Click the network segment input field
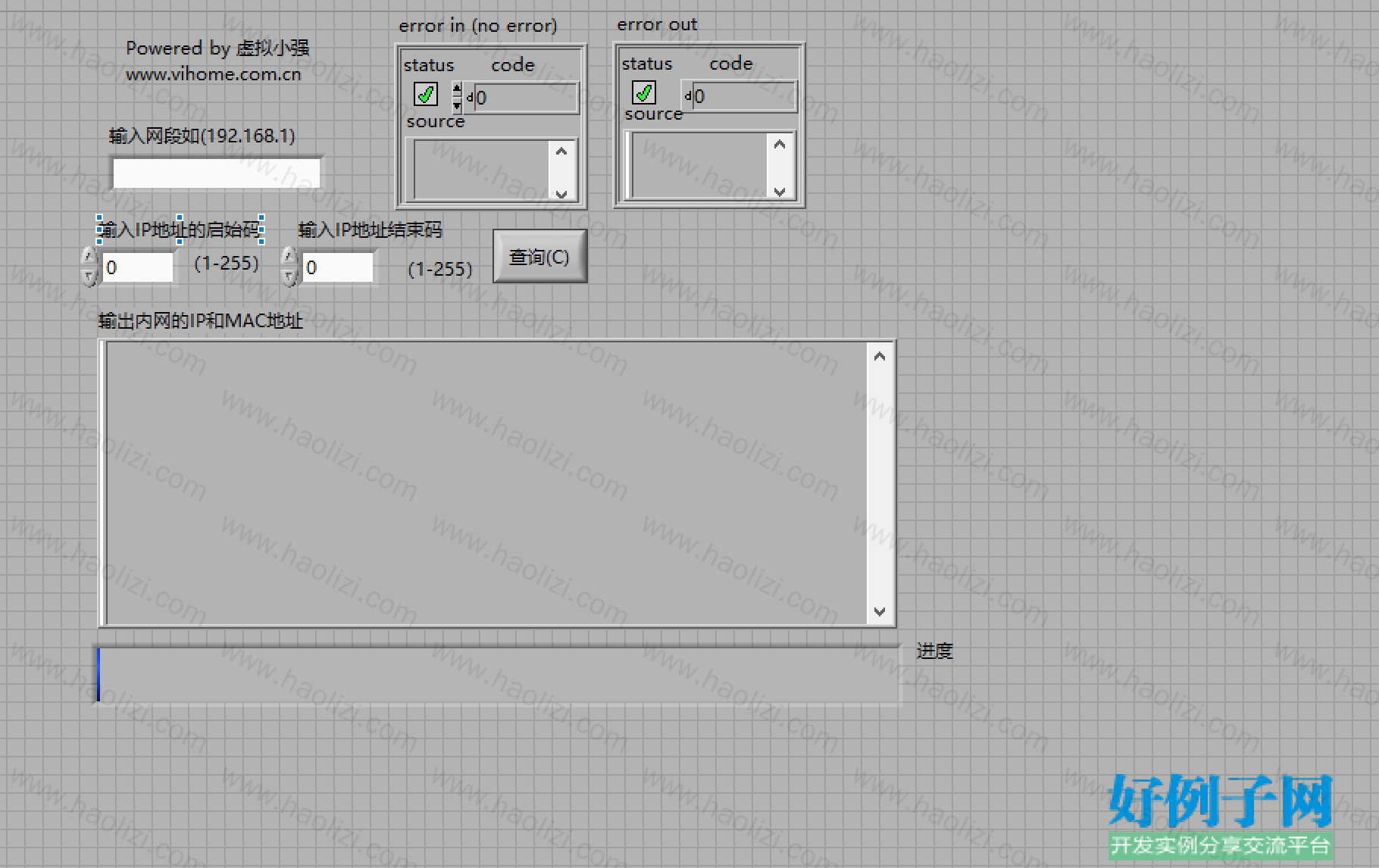The image size is (1379, 868). point(217,173)
